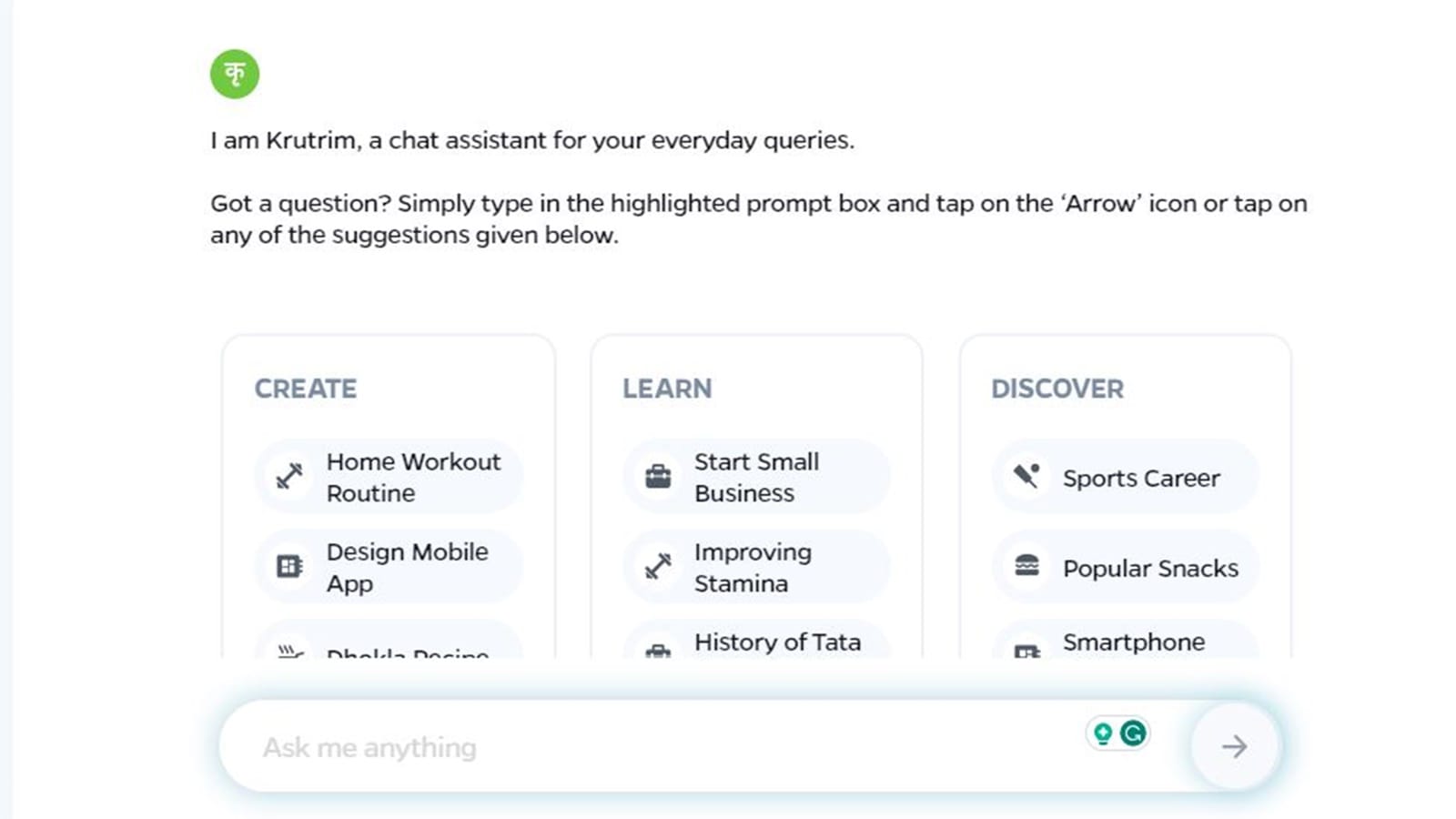
Task: Click the burger icon beside Popular Snacks
Action: (x=1026, y=566)
